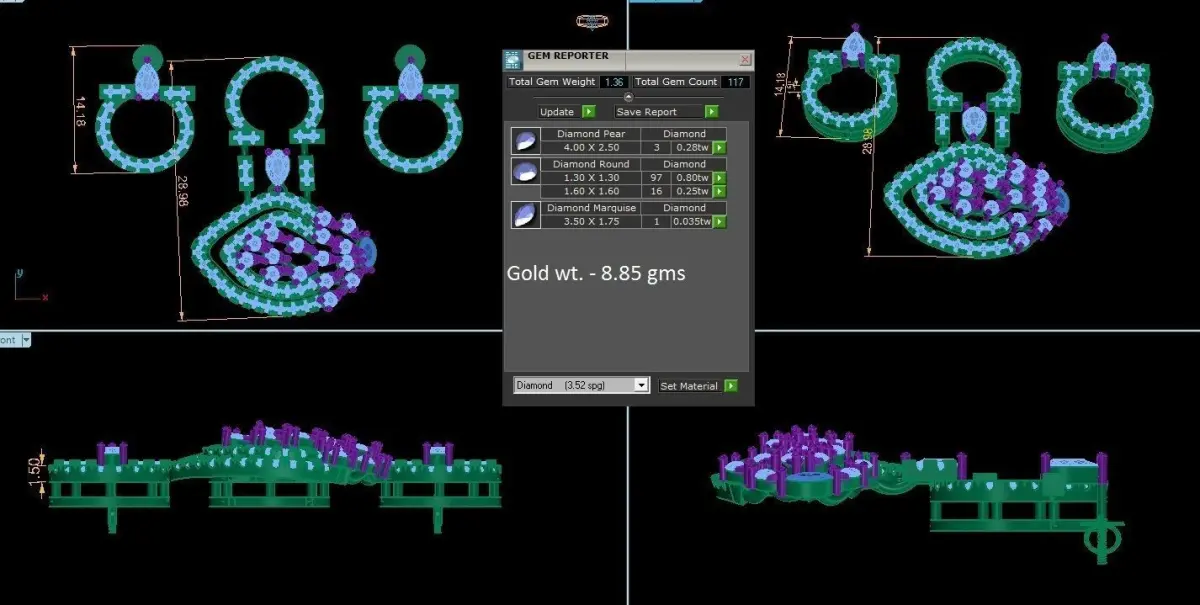Click the Total Gem Weight value 1.36
The width and height of the screenshot is (1200, 605).
[x=614, y=82]
